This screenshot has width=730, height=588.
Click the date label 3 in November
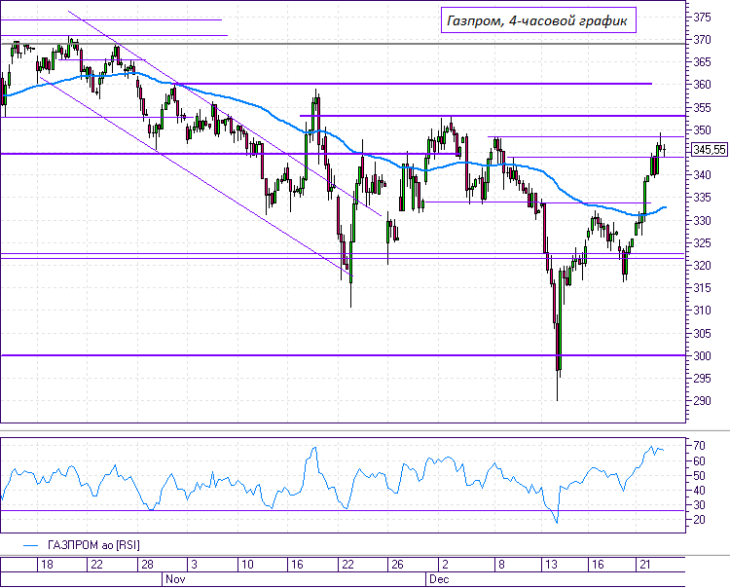click(x=194, y=565)
